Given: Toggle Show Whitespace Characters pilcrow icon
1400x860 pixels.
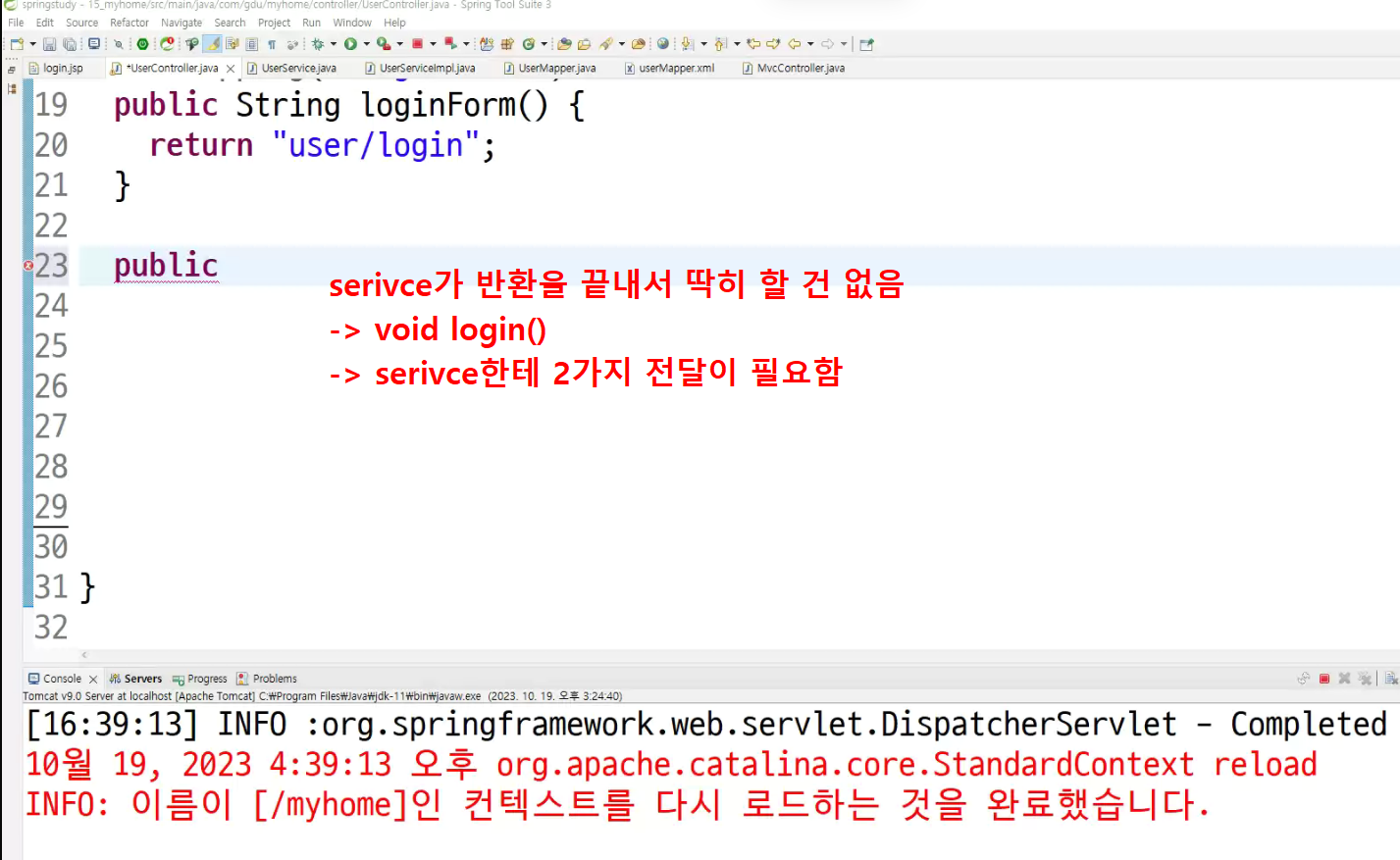Looking at the screenshot, I should (x=272, y=44).
